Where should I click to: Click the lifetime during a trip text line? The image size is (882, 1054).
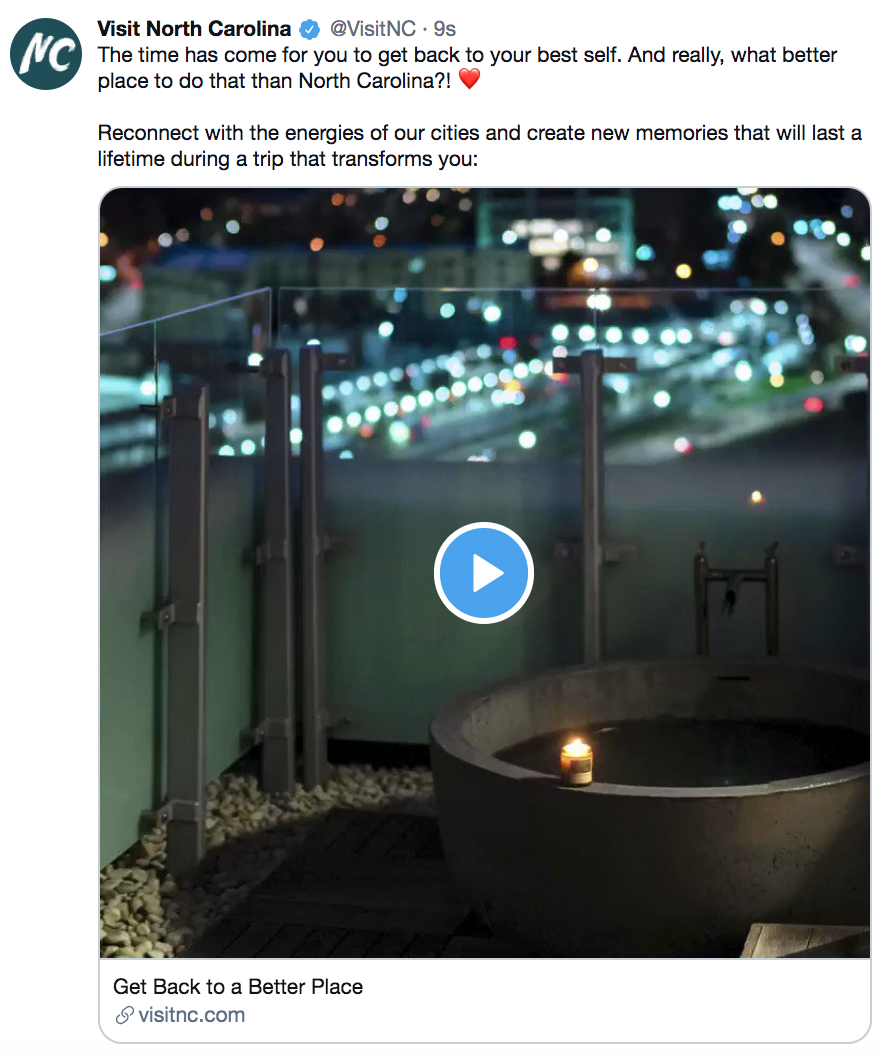point(288,159)
